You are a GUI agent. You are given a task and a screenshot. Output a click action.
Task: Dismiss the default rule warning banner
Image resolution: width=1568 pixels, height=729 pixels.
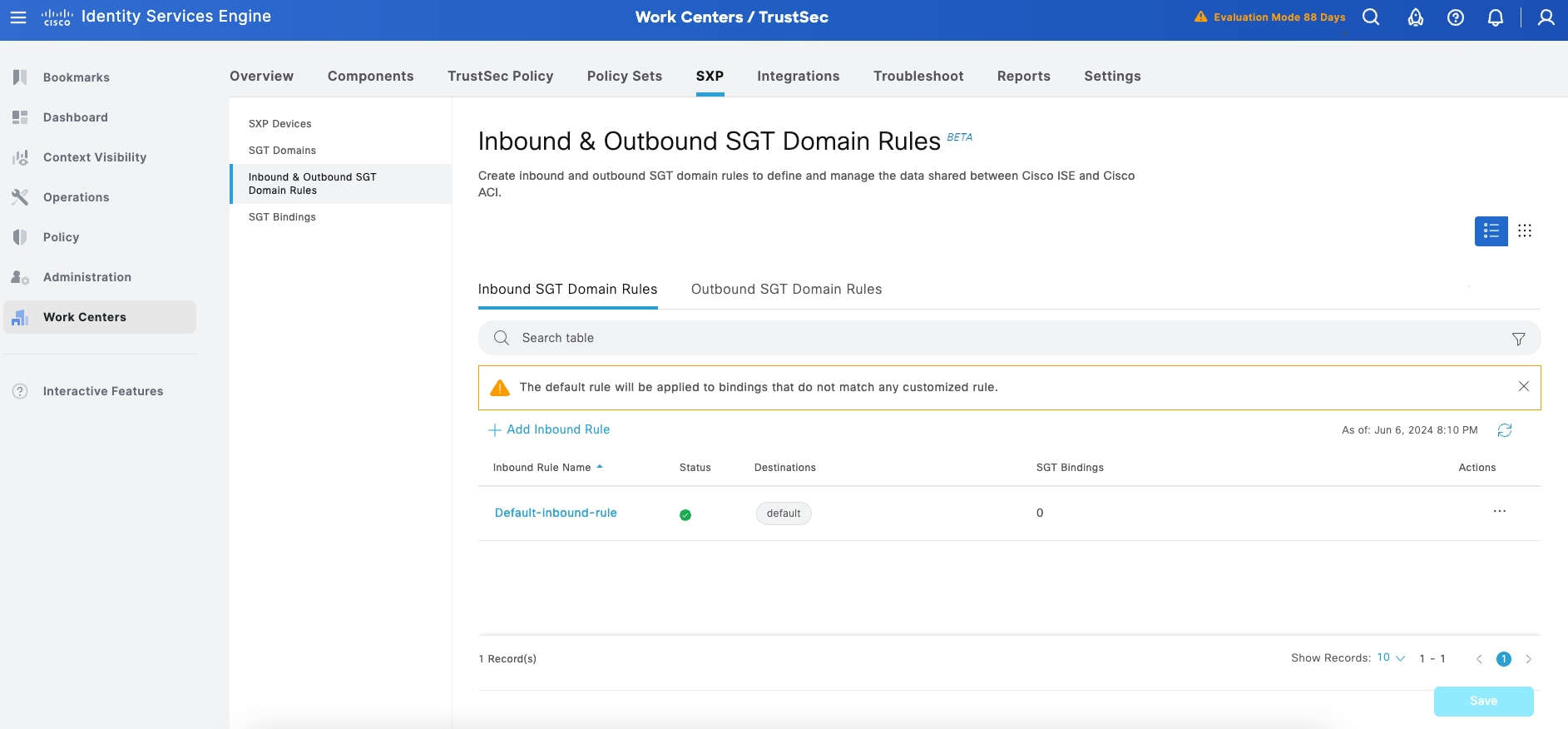[1523, 387]
